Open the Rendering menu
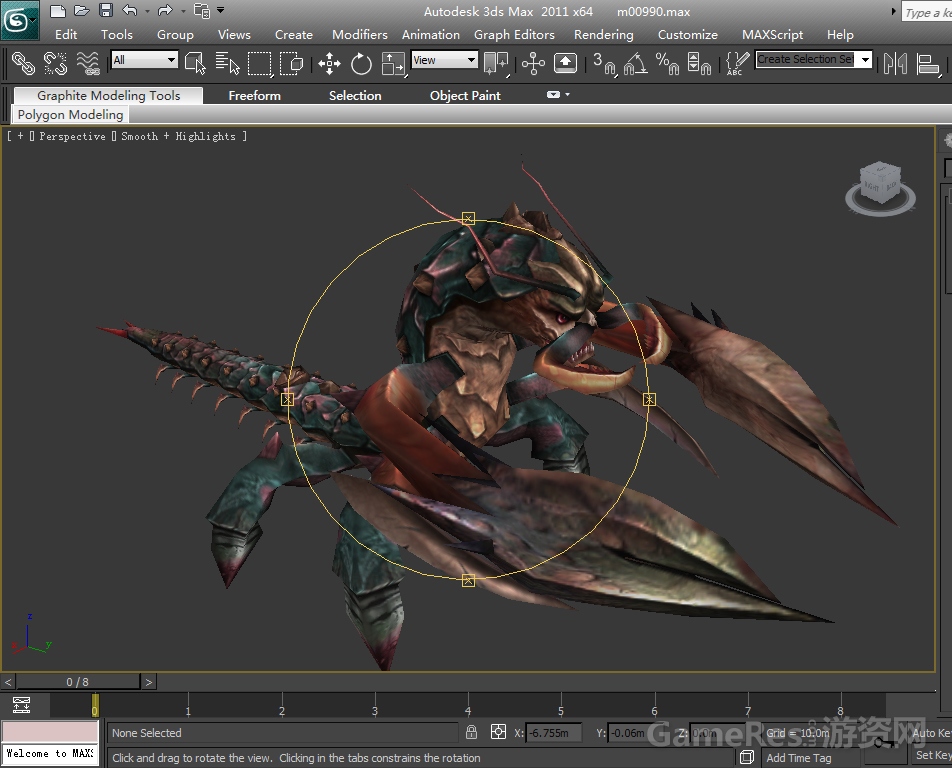The height and width of the screenshot is (768, 952). pyautogui.click(x=604, y=35)
